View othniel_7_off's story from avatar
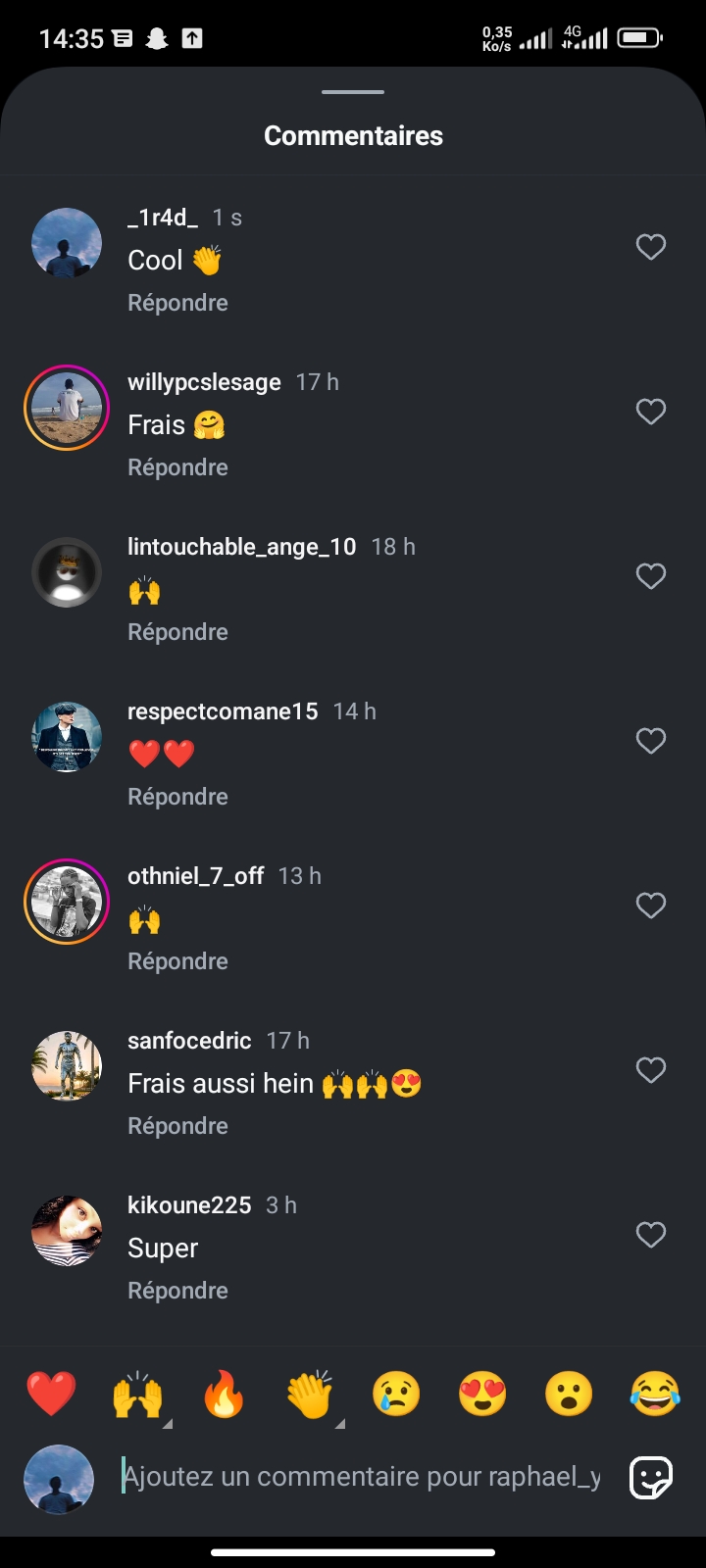This screenshot has height=1568, width=706. tap(67, 902)
